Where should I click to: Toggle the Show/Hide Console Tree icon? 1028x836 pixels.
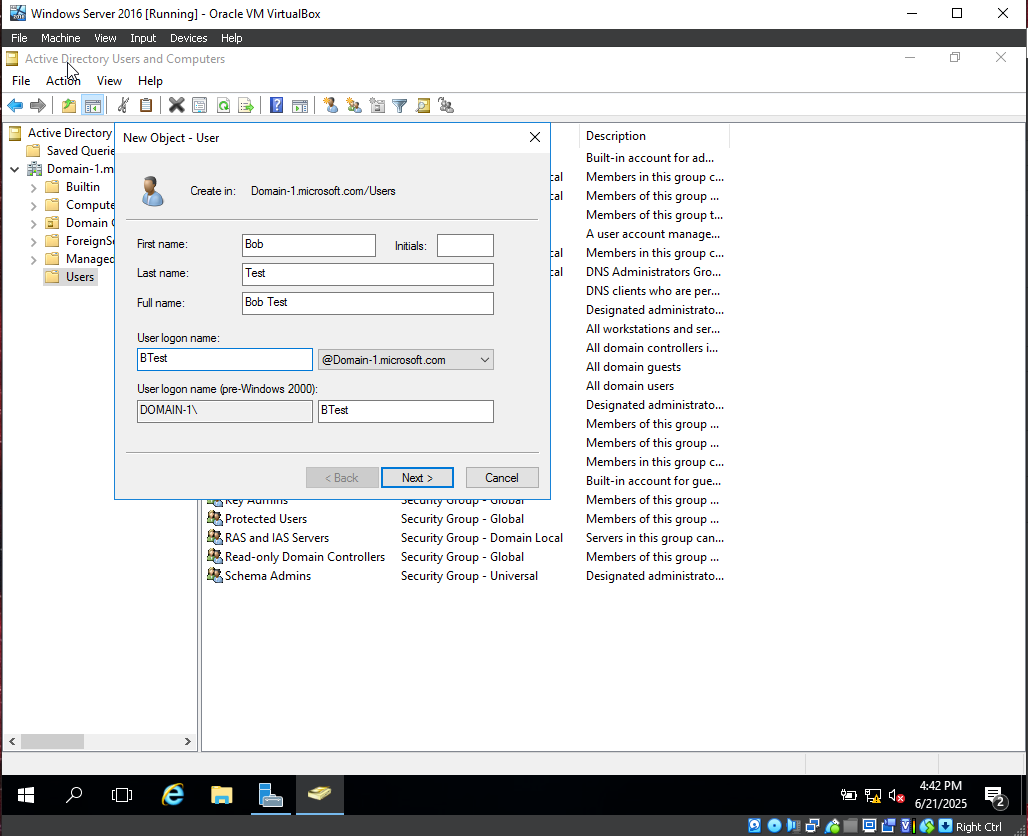coord(92,106)
